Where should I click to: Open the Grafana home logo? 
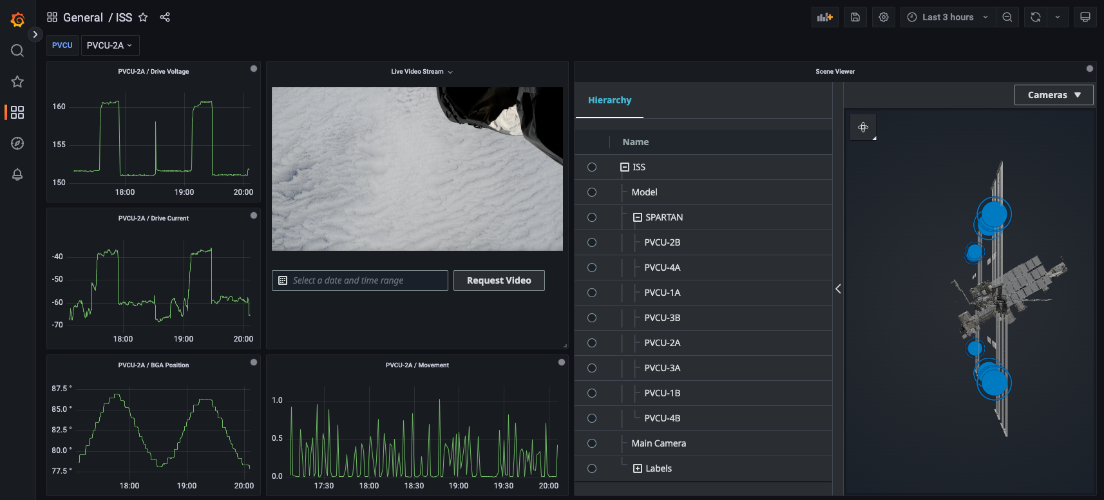[18, 19]
